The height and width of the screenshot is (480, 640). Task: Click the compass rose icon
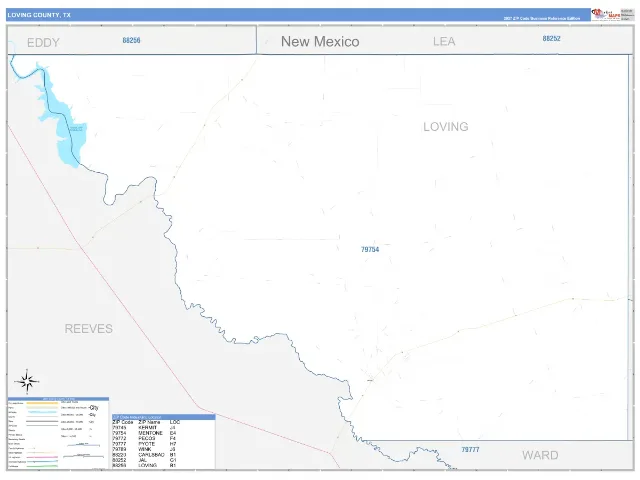[x=27, y=382]
